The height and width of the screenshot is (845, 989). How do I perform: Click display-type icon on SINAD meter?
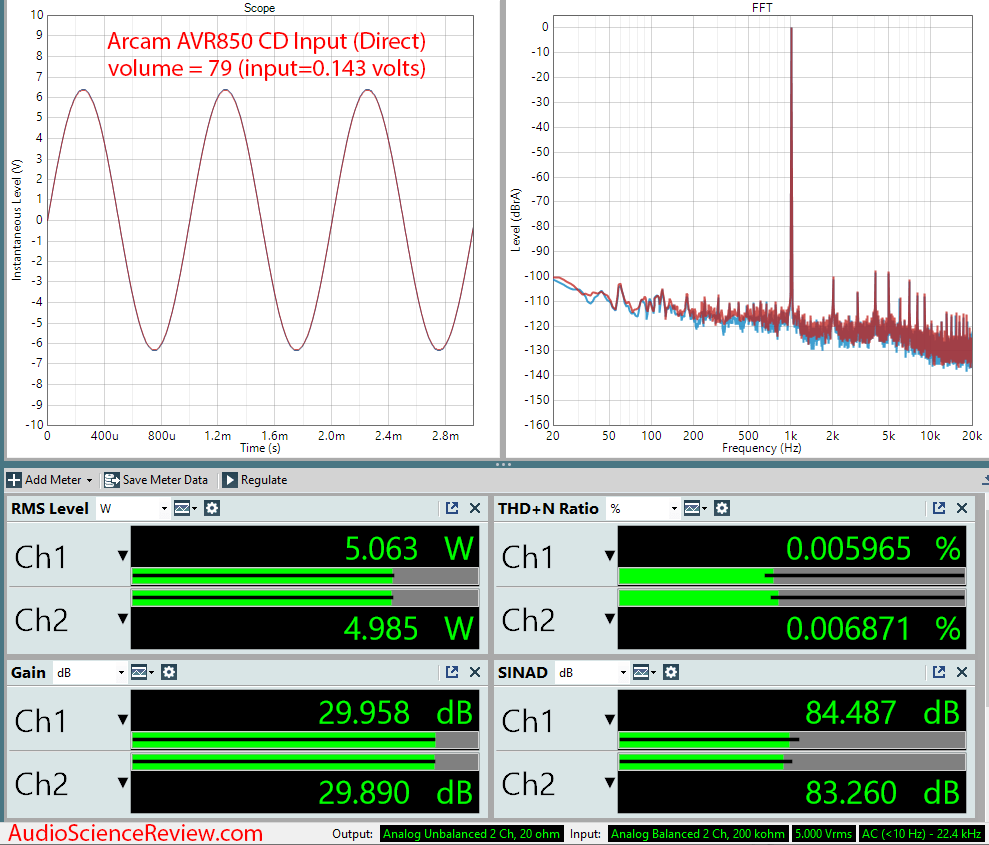(x=642, y=673)
